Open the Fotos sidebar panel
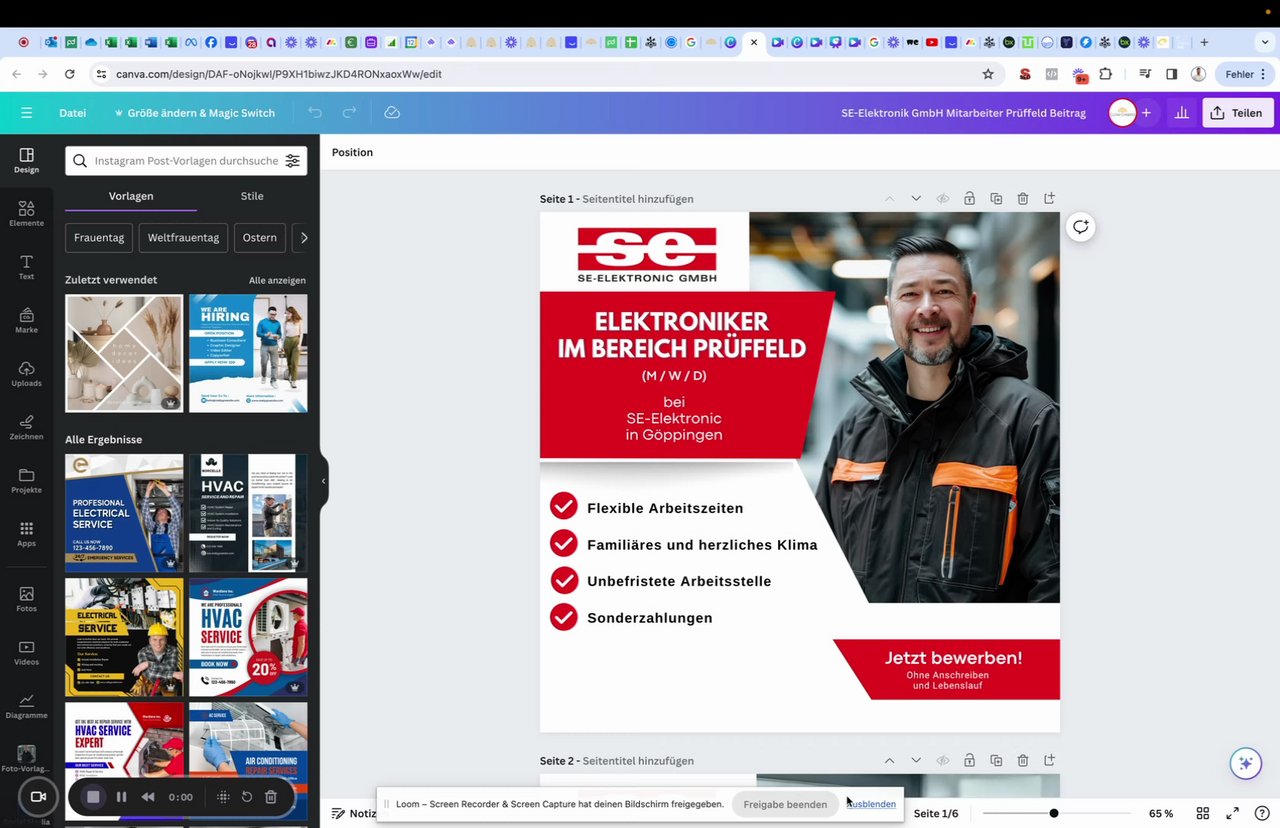This screenshot has height=828, width=1280. (x=27, y=599)
